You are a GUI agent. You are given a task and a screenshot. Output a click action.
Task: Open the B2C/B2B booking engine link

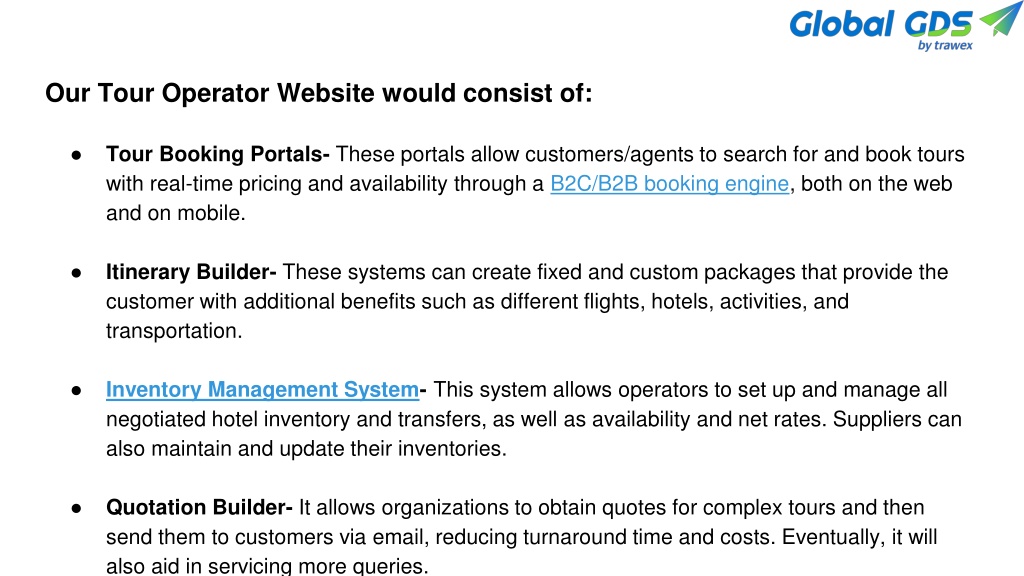[669, 184]
